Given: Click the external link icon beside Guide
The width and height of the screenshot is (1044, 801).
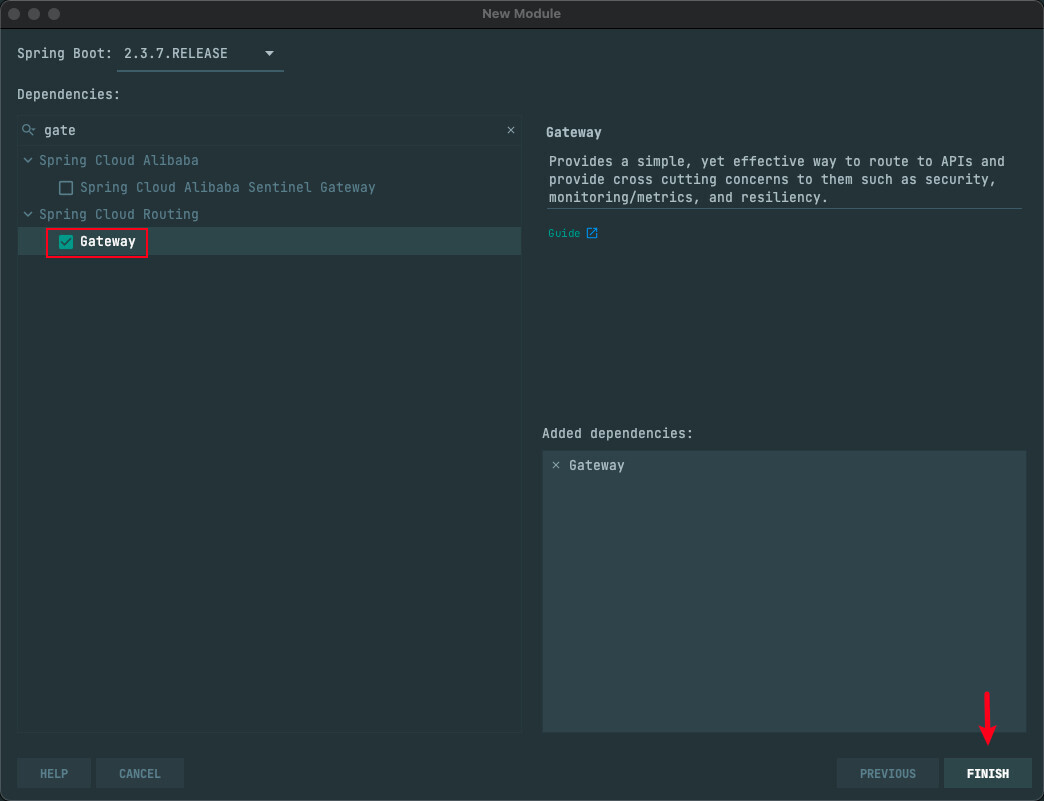Looking at the screenshot, I should [592, 233].
